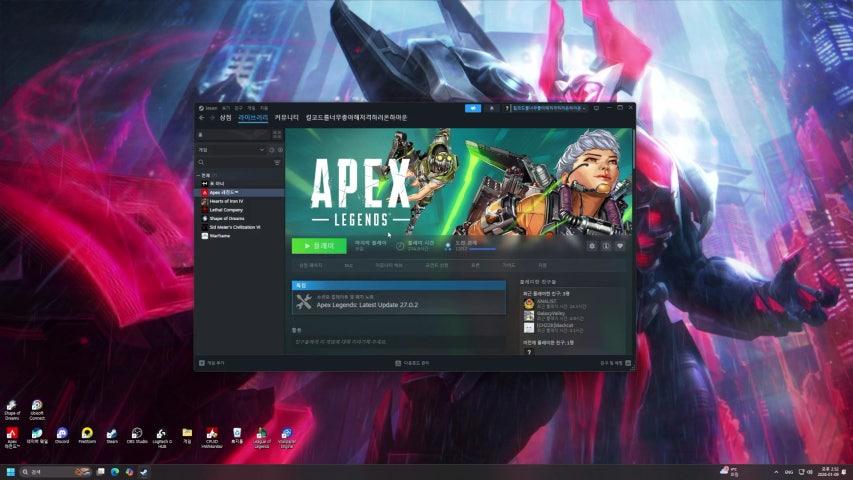The image size is (853, 480).
Task: Open friends and chat button
Action: (x=616, y=363)
